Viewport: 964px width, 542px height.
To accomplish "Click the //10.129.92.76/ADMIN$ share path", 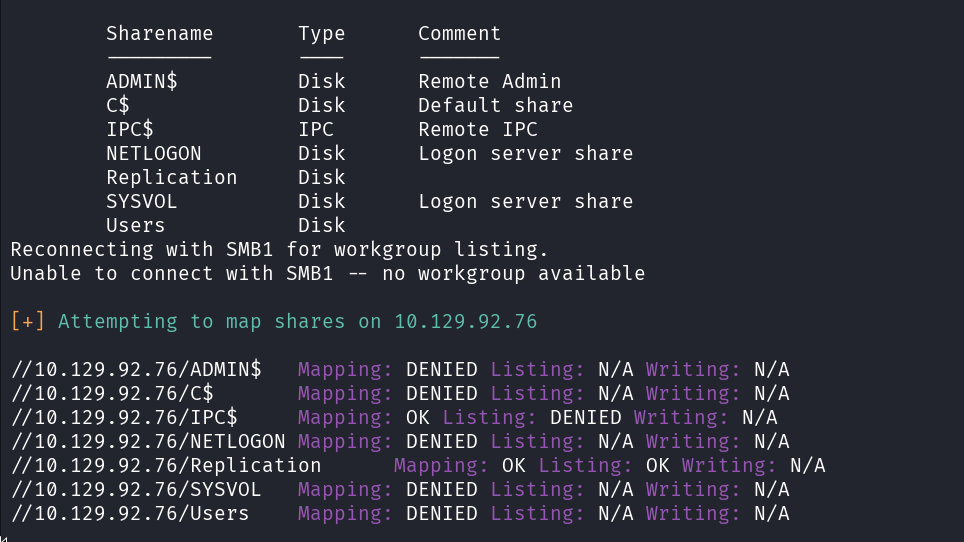I will (135, 369).
